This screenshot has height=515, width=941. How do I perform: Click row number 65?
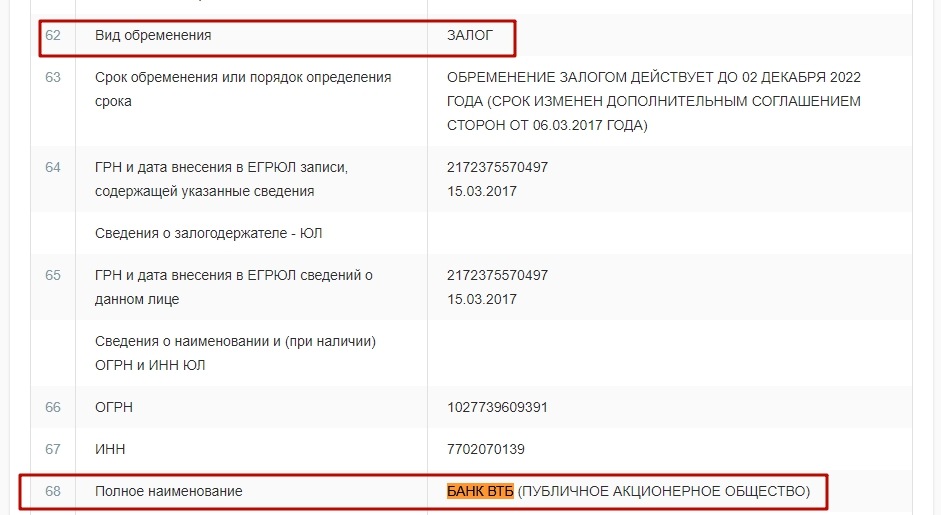(53, 276)
